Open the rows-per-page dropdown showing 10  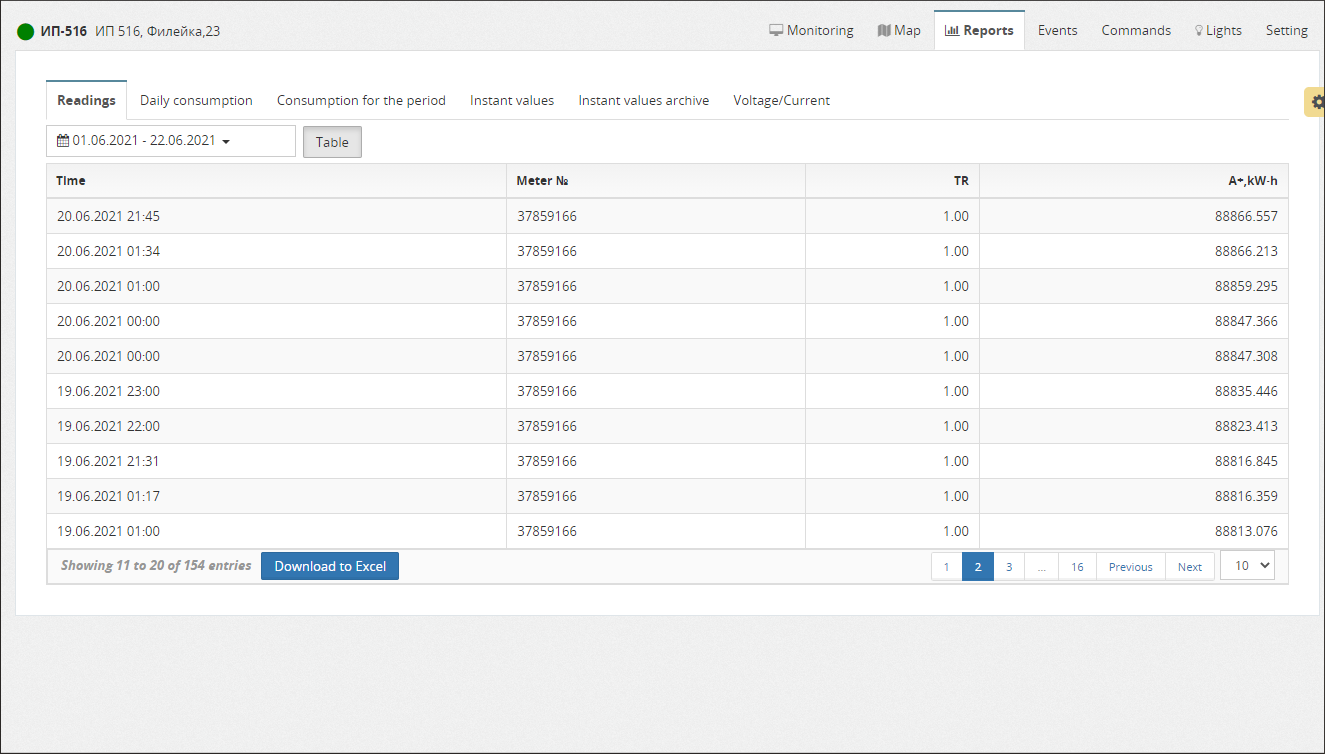point(1247,565)
